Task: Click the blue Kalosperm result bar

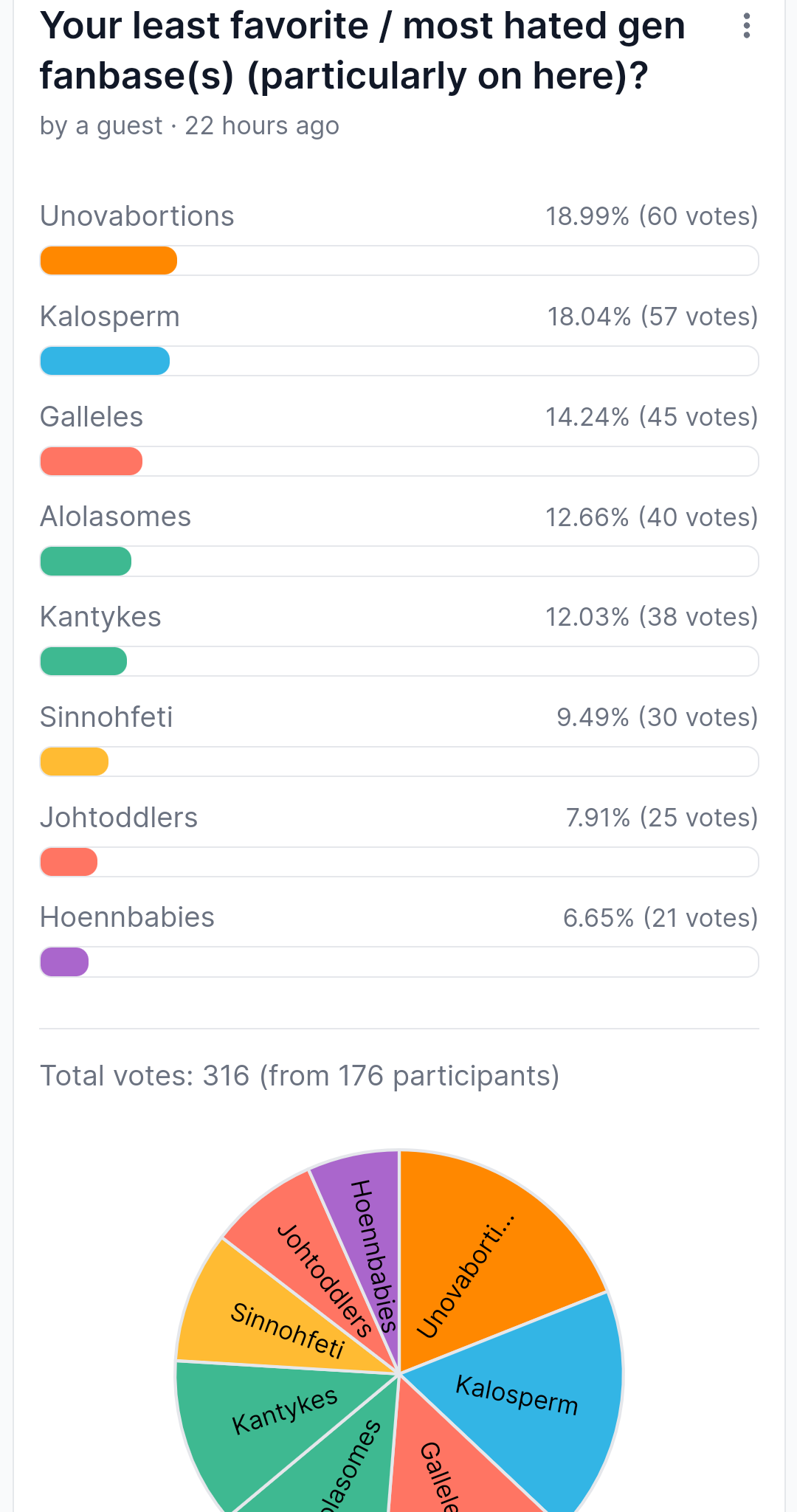Action: (x=399, y=361)
